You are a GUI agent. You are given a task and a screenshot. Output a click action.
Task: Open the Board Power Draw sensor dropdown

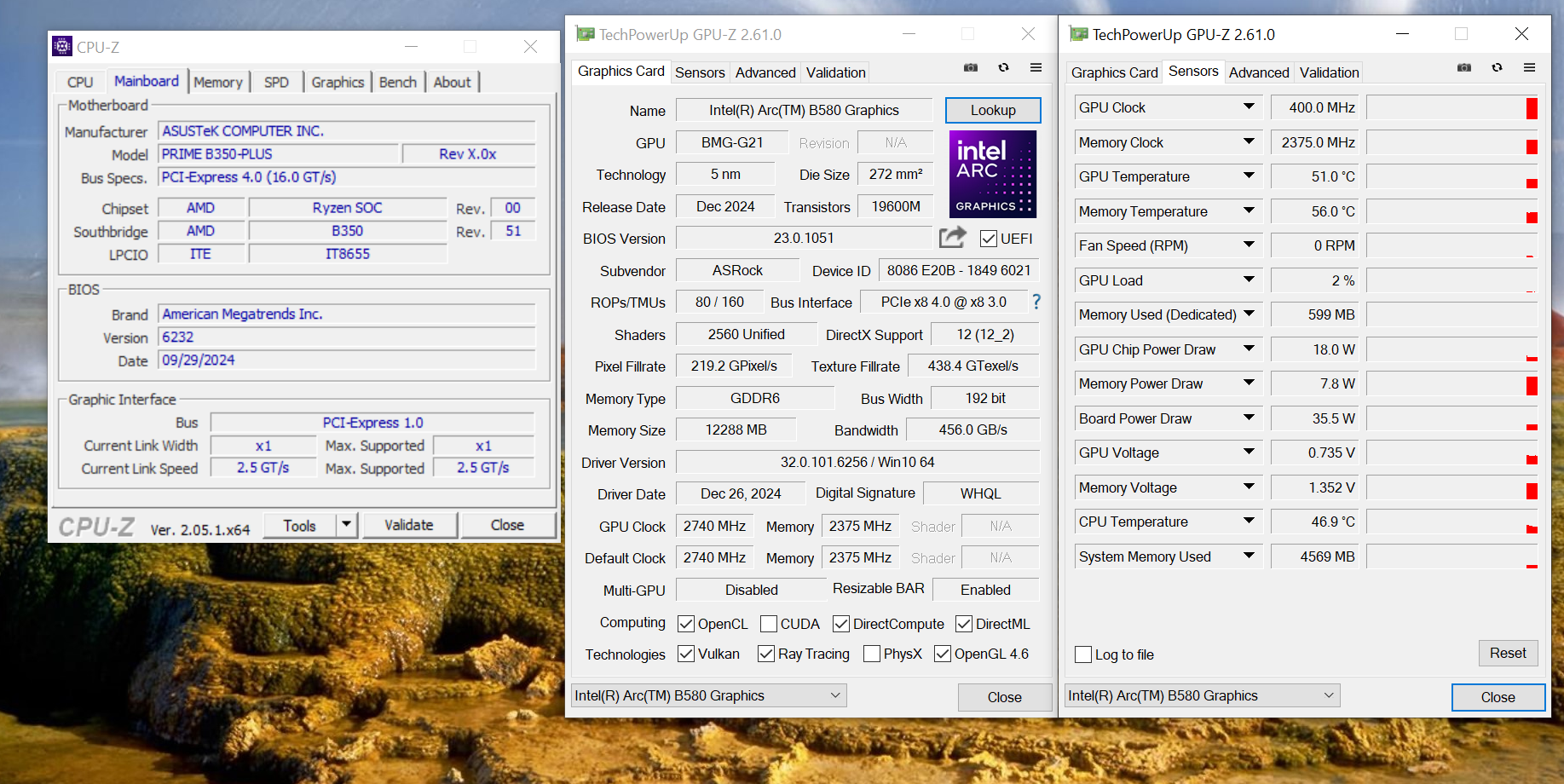pyautogui.click(x=1249, y=418)
